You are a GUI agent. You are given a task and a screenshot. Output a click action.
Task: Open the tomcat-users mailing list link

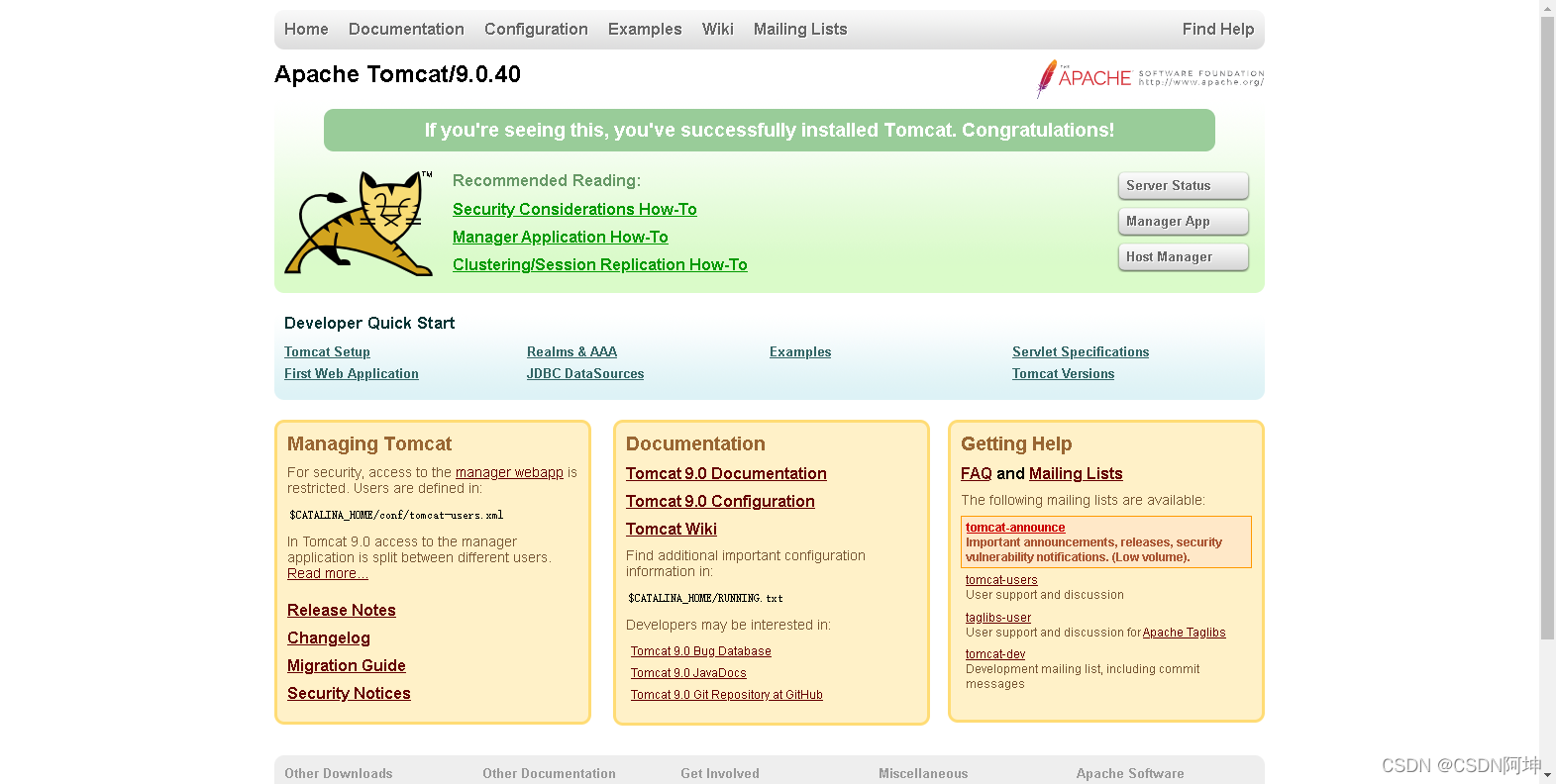click(1001, 580)
